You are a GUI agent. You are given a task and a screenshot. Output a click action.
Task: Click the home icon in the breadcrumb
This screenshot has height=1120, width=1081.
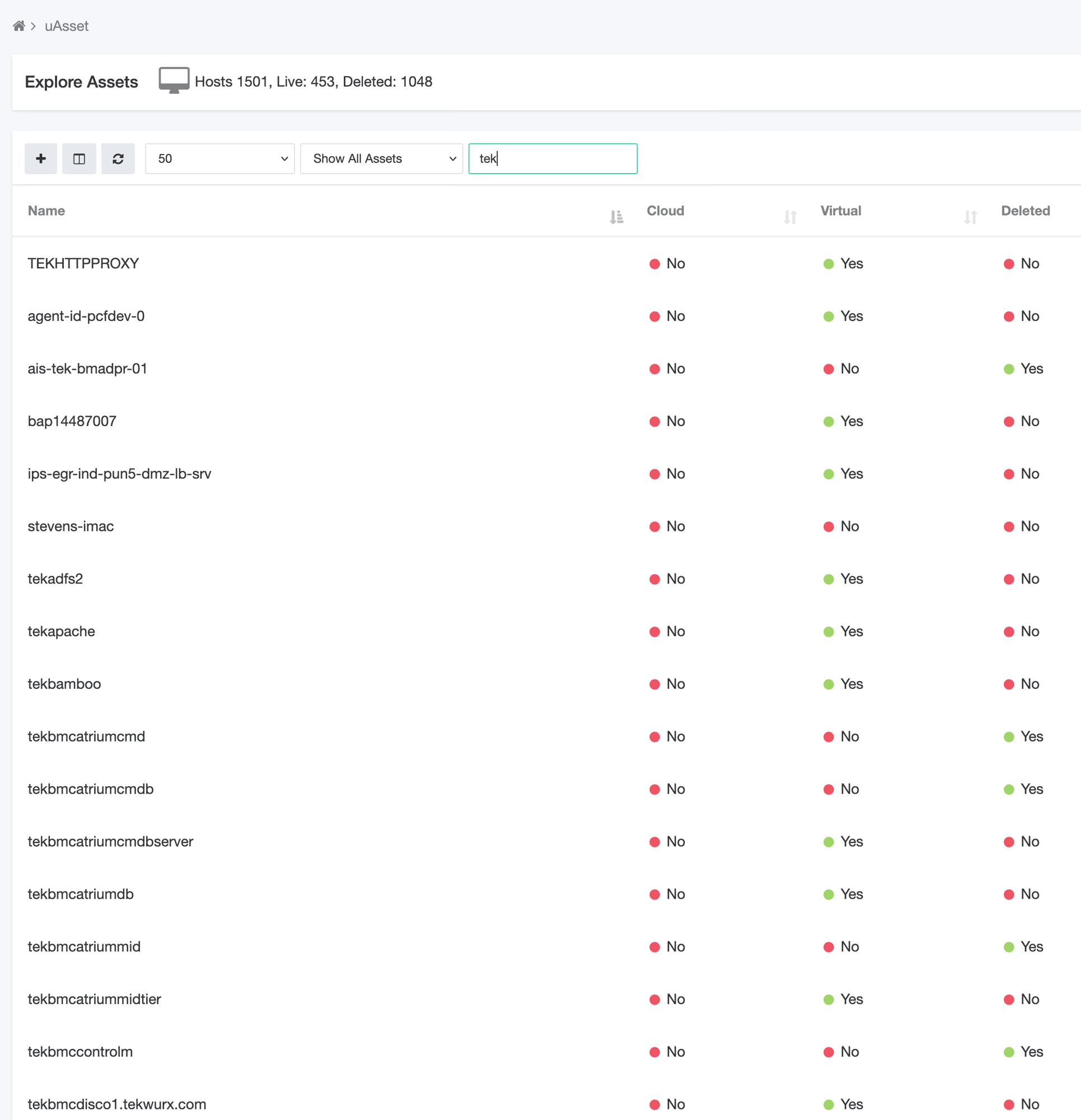19,26
